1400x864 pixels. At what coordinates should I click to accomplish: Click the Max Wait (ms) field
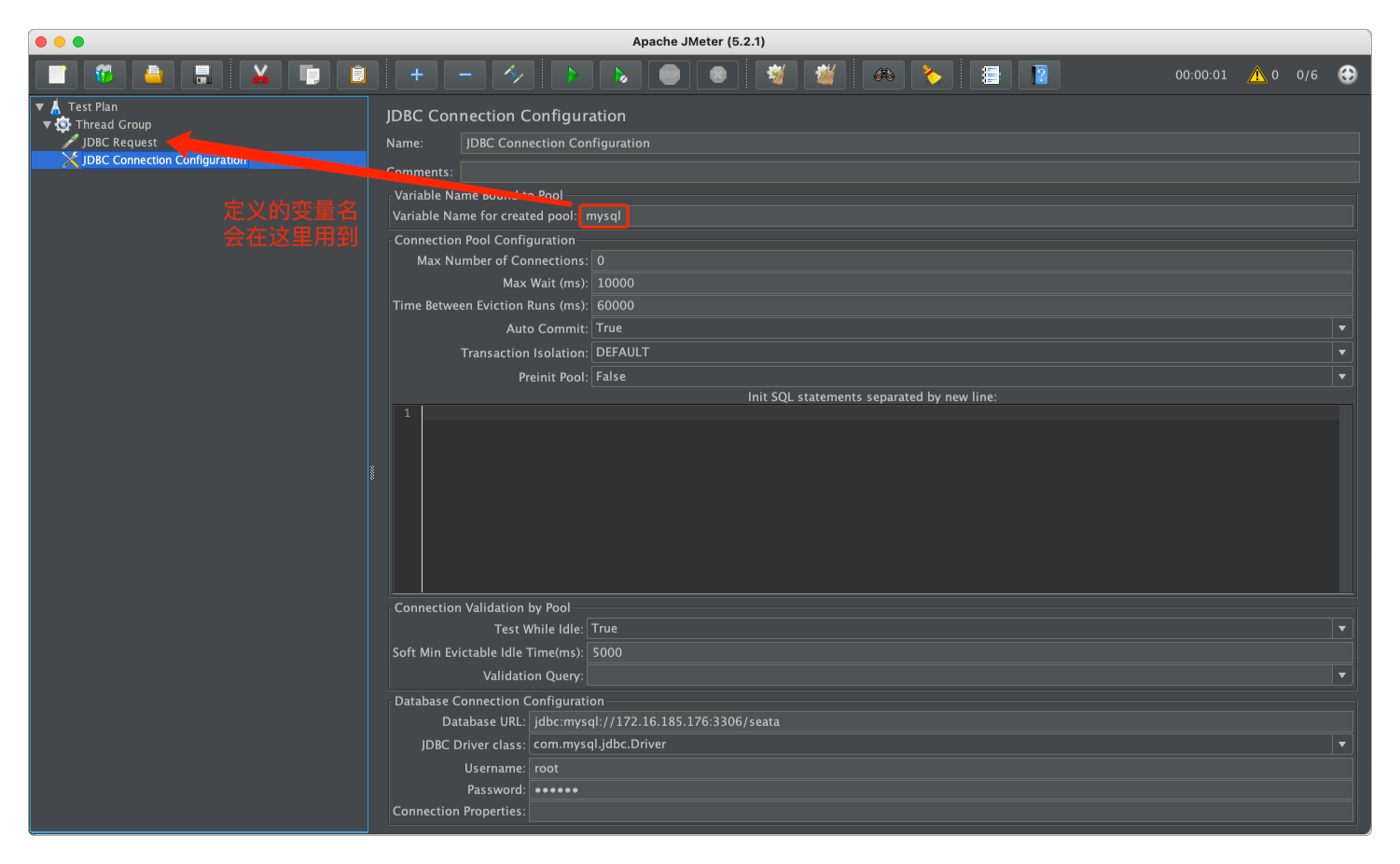click(x=972, y=283)
